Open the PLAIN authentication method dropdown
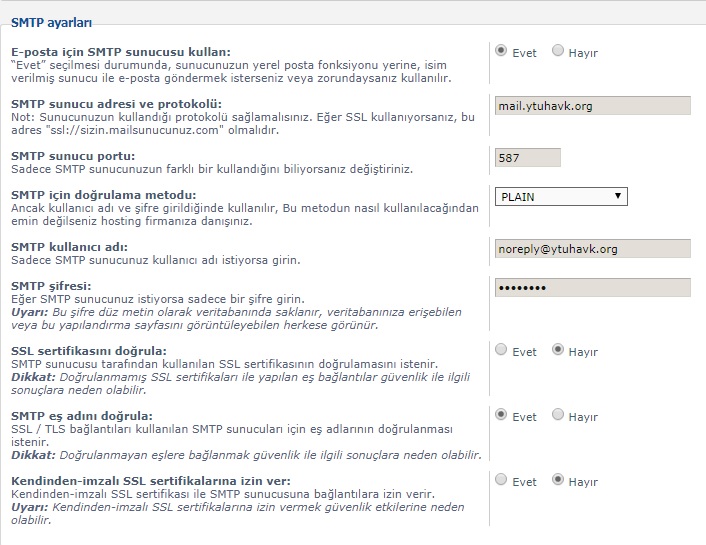This screenshot has width=706, height=545. tap(561, 197)
